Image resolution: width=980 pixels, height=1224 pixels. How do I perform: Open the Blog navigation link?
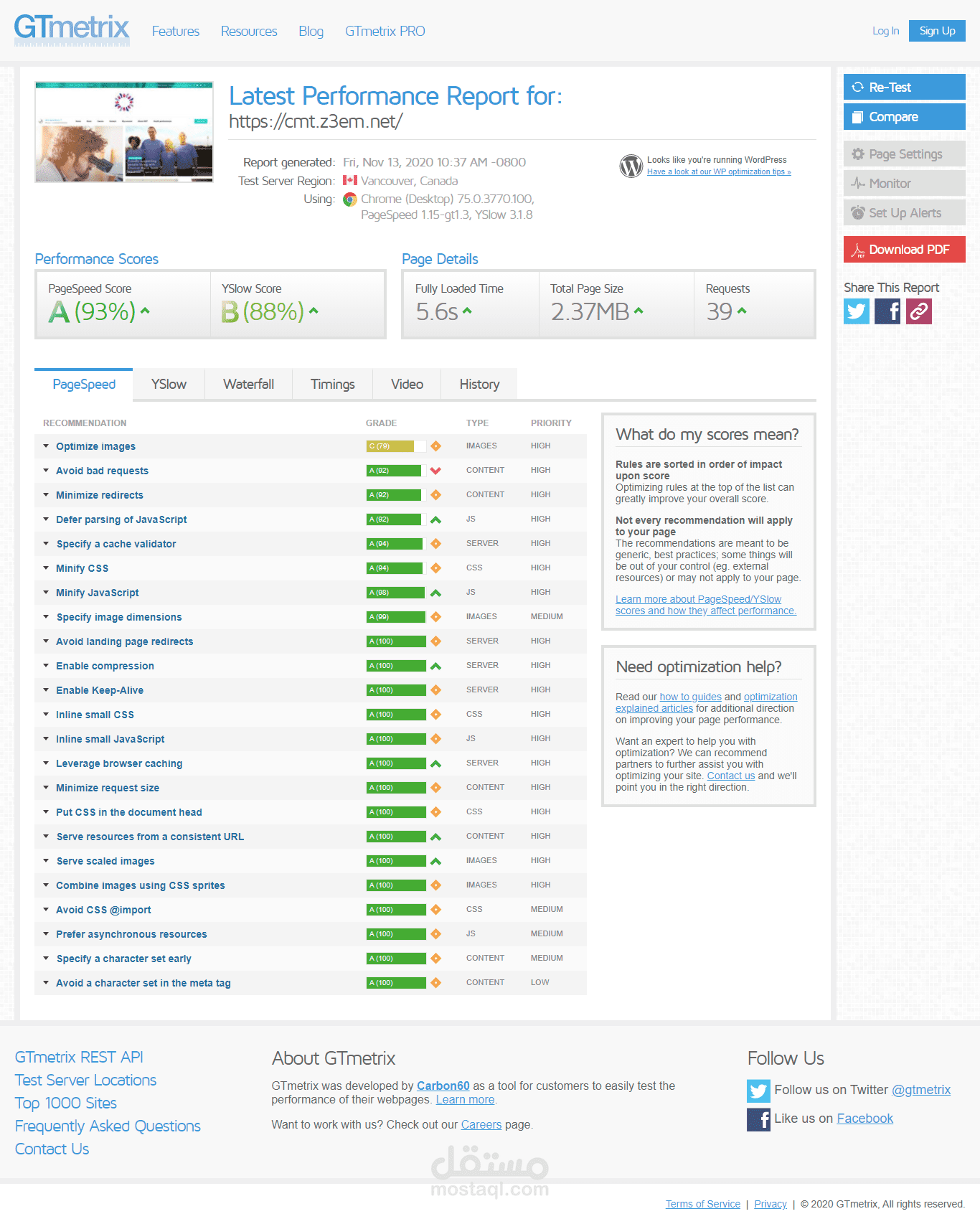[x=311, y=31]
